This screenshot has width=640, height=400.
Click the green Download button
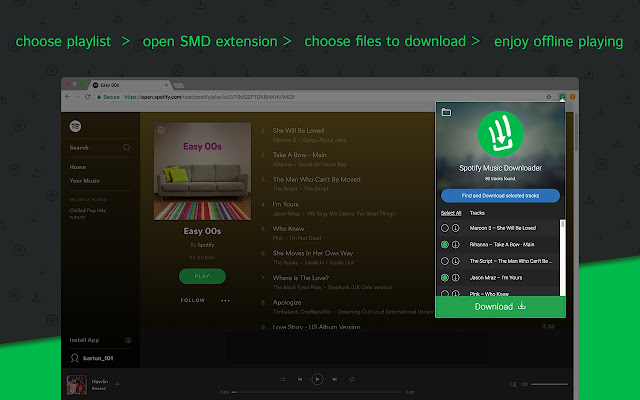point(500,307)
